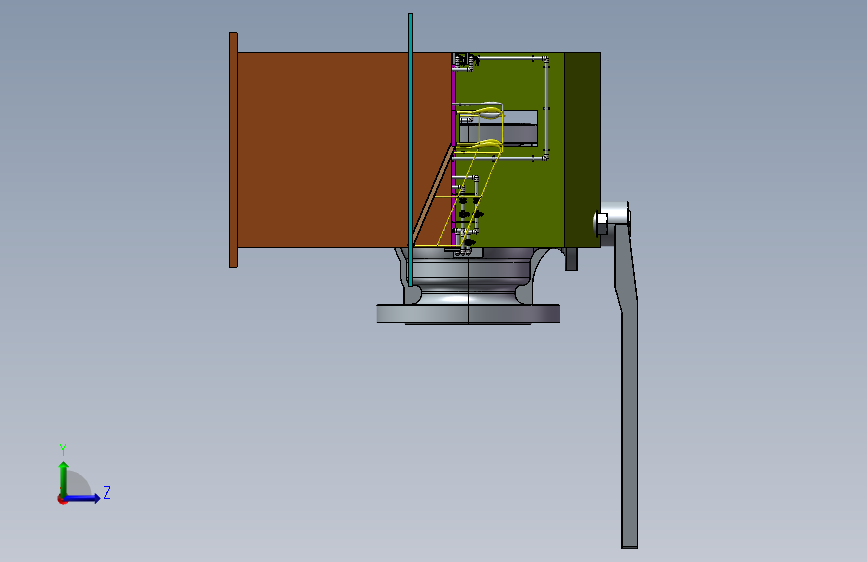Click the green Y axis arrow of the triad
The image size is (867, 562).
pyautogui.click(x=63, y=477)
